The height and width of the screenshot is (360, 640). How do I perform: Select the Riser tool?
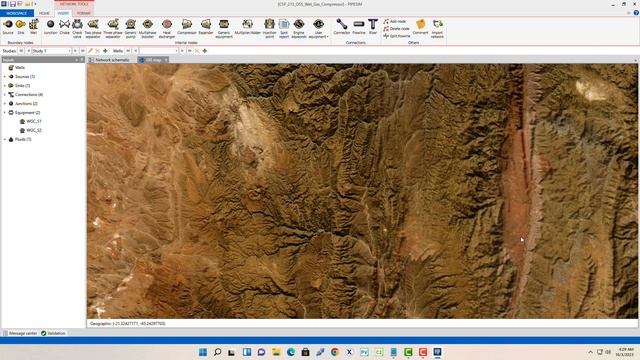(373, 27)
